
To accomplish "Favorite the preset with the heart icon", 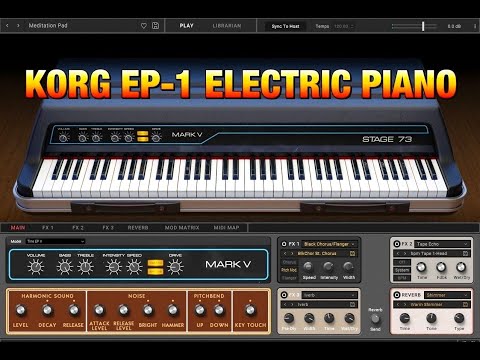I will point(144,26).
